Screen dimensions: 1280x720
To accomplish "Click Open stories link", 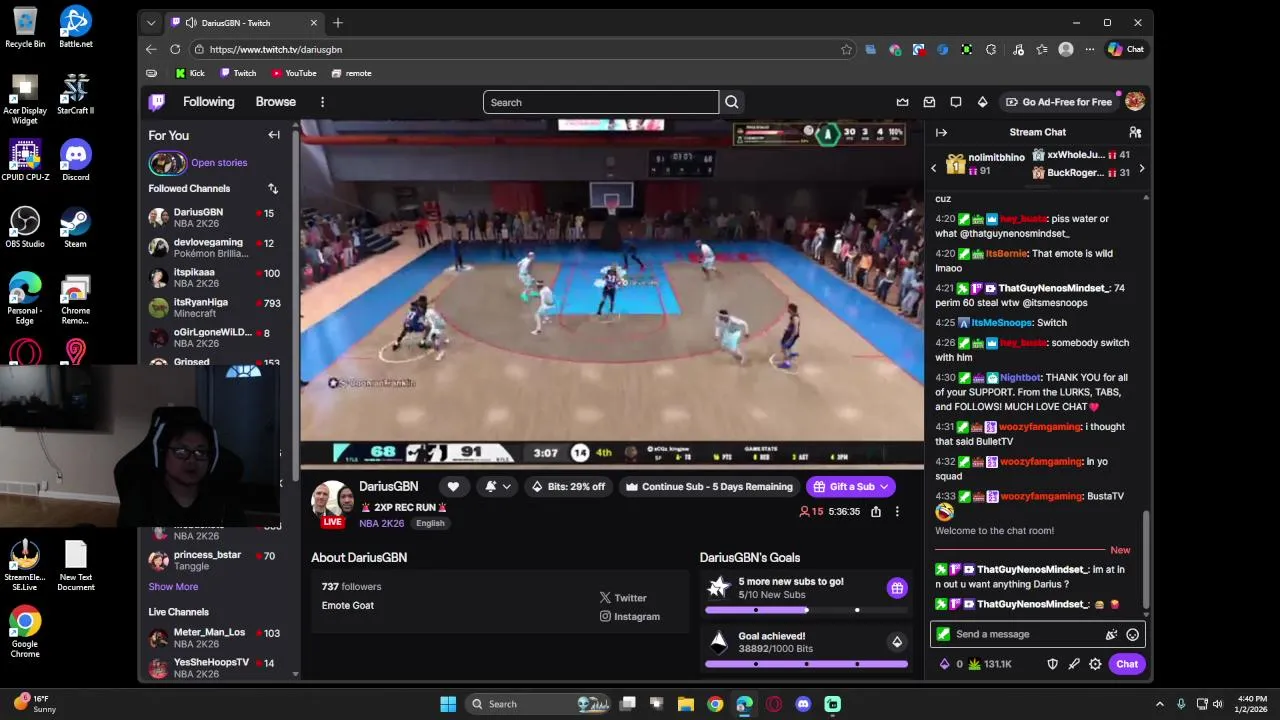I will 219,163.
